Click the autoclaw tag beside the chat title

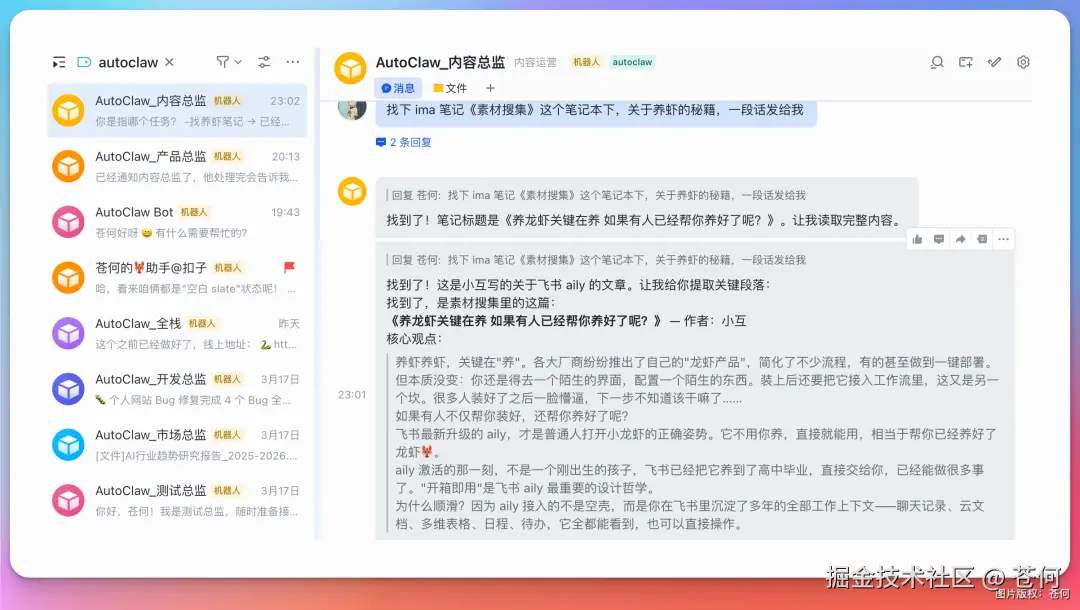point(632,61)
